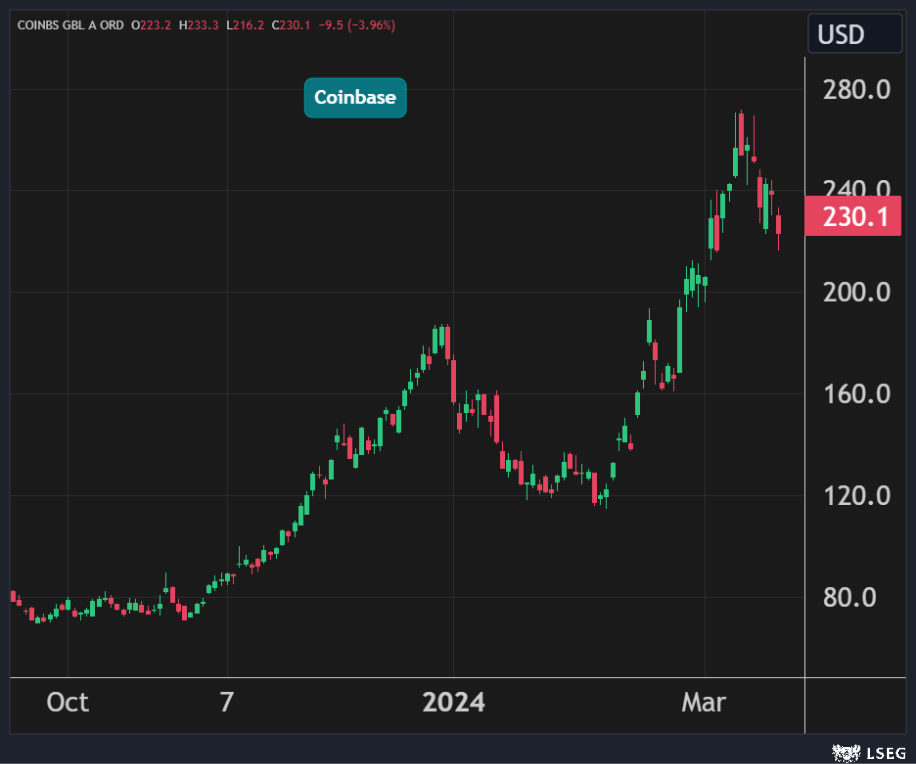Click the Mar date on time axis
916x764 pixels.
click(x=704, y=703)
